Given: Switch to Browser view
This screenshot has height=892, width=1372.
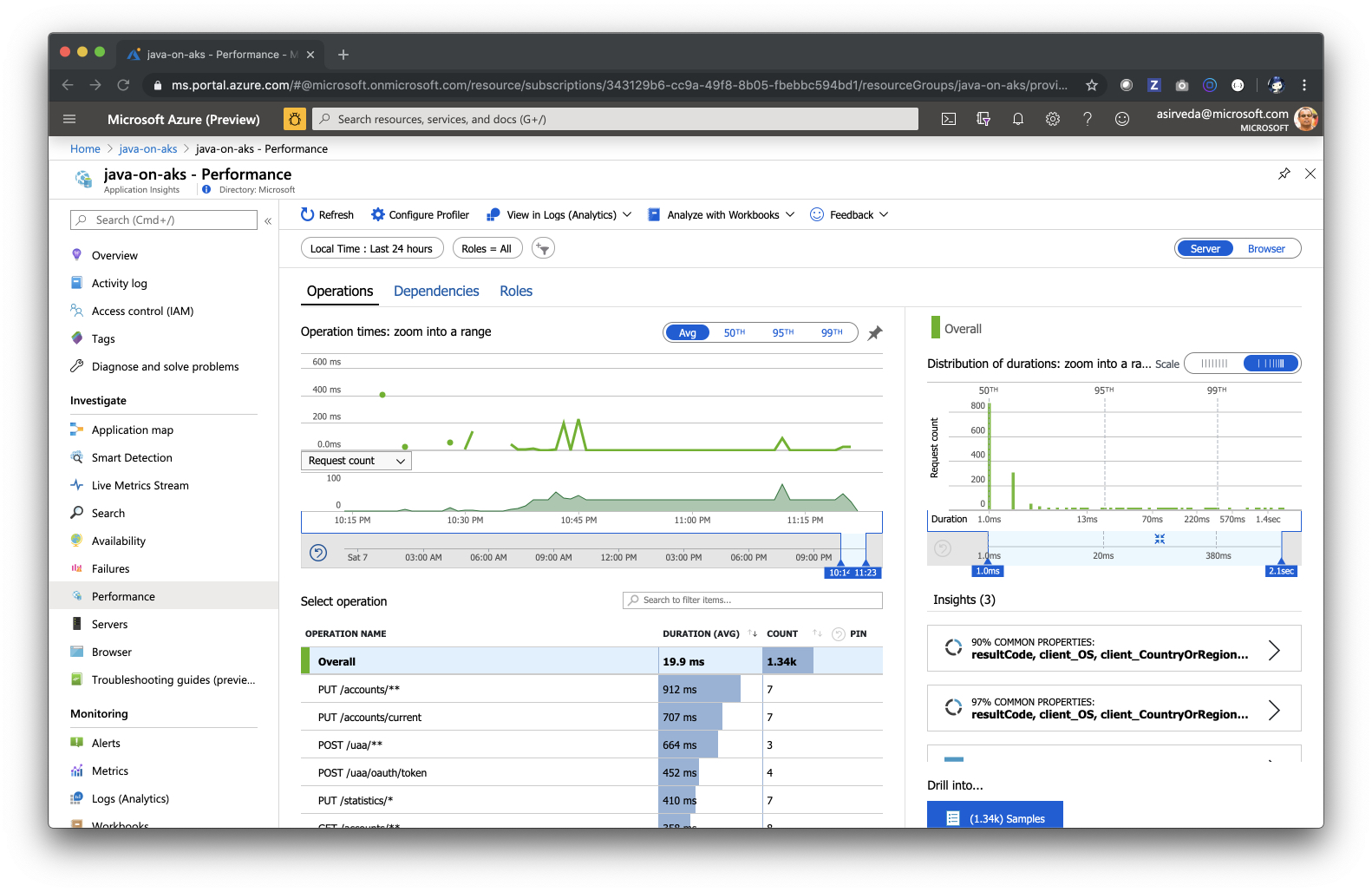Looking at the screenshot, I should [1266, 249].
